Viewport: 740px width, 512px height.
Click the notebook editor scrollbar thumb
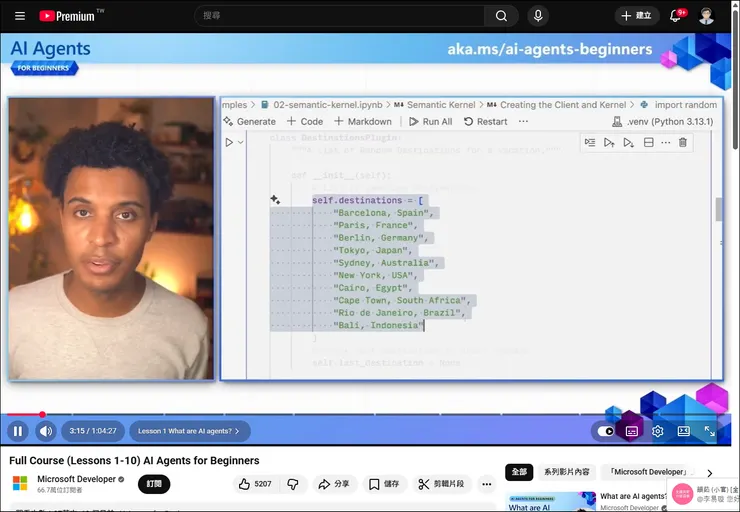pos(719,210)
